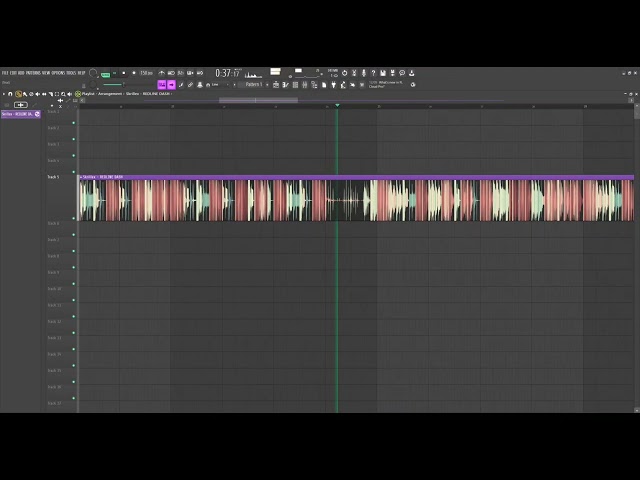Open the playlist options menu arrow

pos(4,94)
